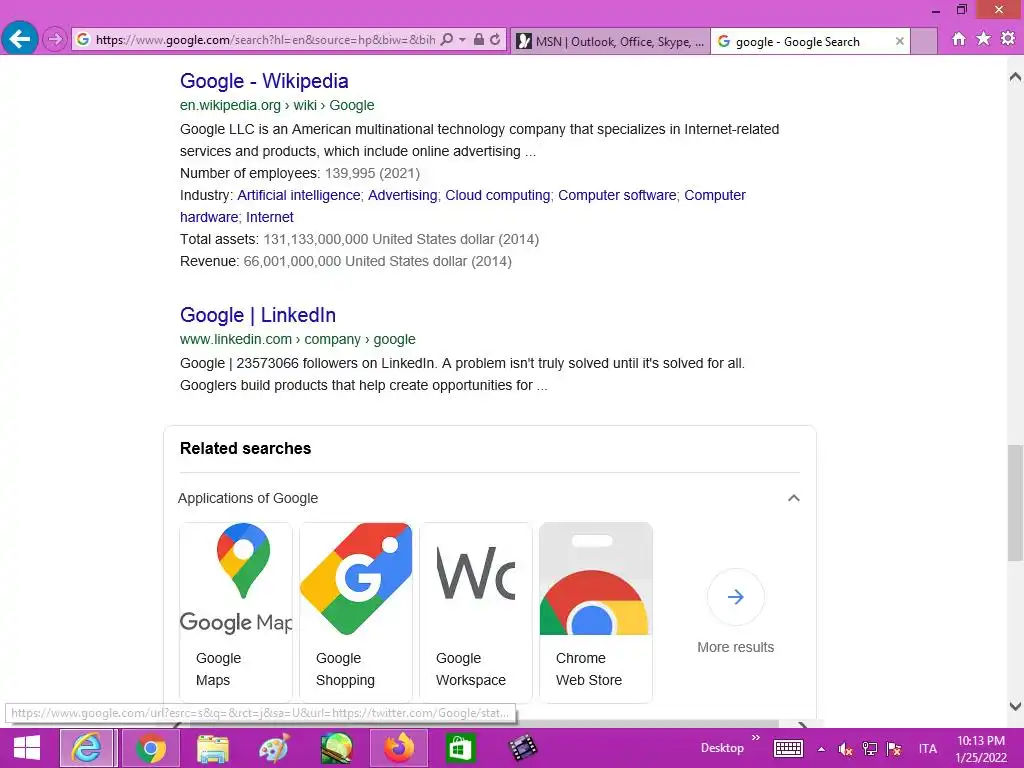Show hidden tray icons arrow

click(822, 749)
